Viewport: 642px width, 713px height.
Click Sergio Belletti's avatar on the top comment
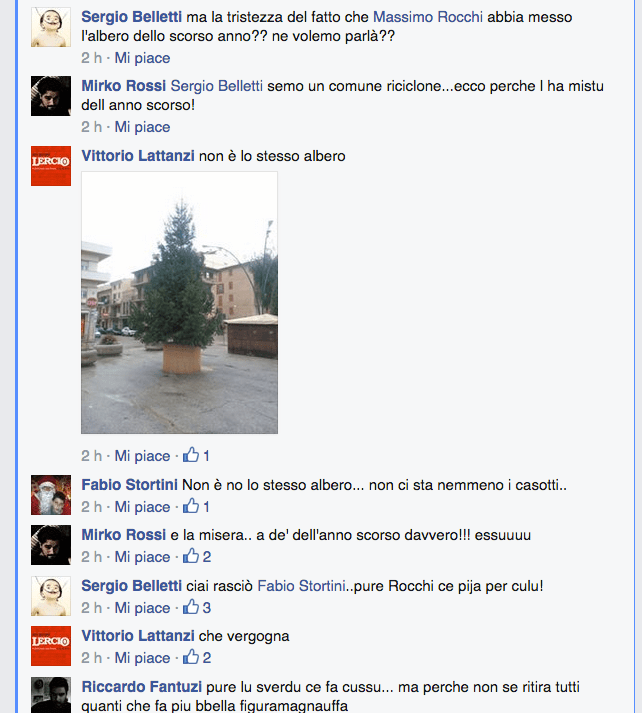click(x=51, y=27)
